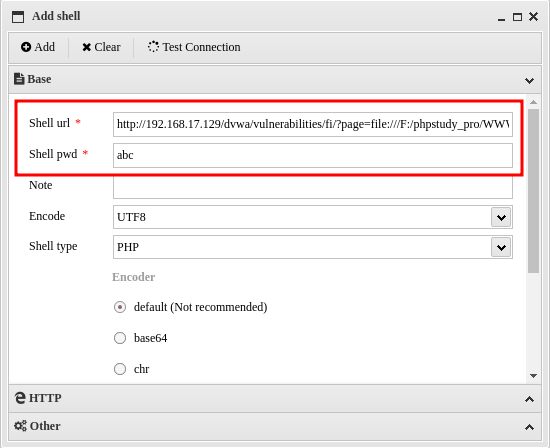This screenshot has width=550, height=448.
Task: Select the chr encoder option
Action: pyautogui.click(x=120, y=369)
